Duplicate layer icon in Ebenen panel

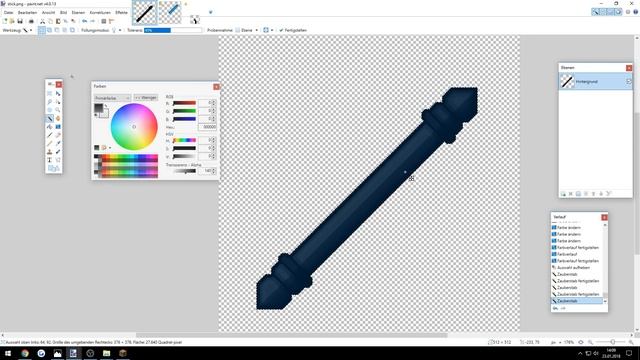[578, 194]
